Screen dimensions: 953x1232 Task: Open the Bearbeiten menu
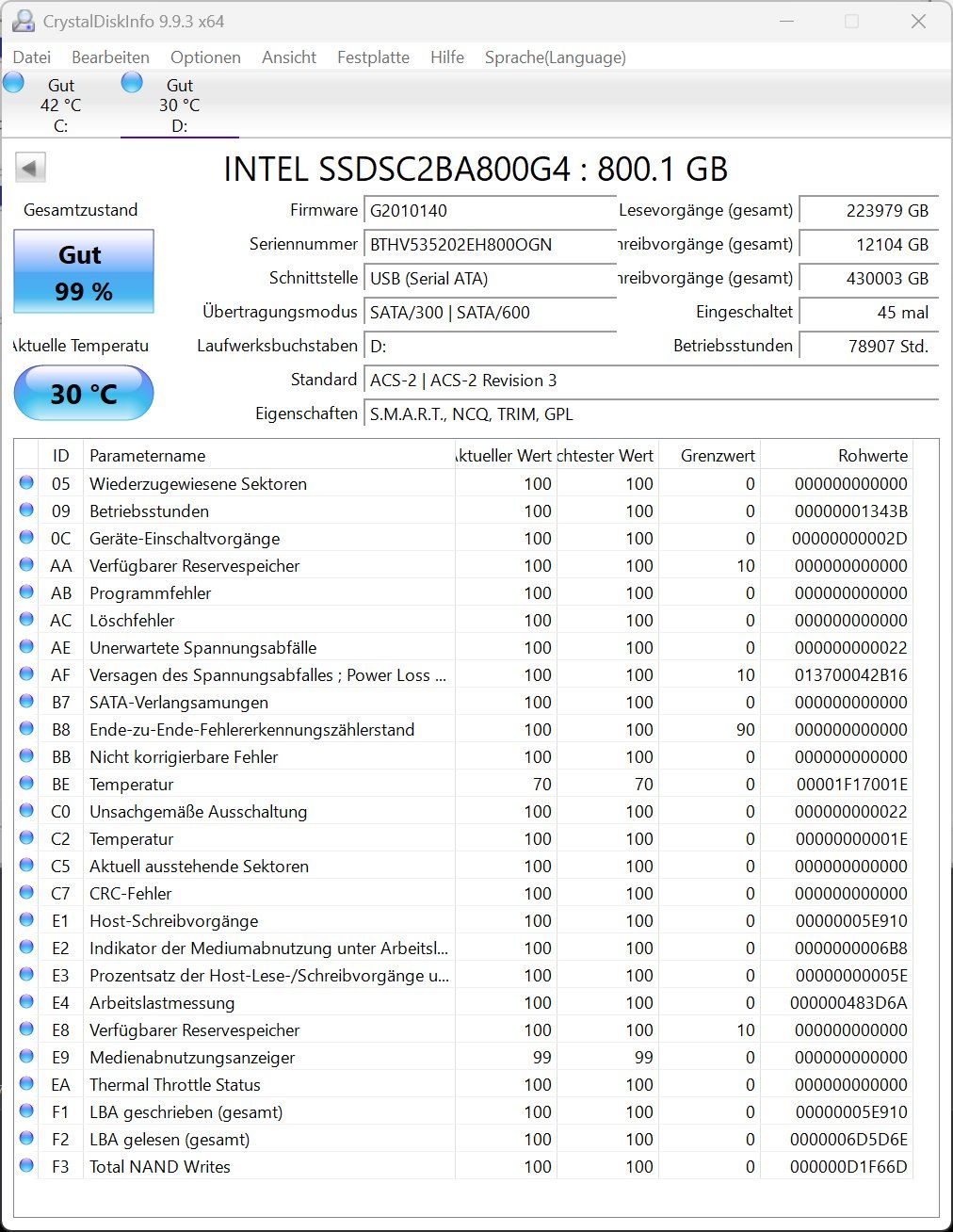point(110,57)
